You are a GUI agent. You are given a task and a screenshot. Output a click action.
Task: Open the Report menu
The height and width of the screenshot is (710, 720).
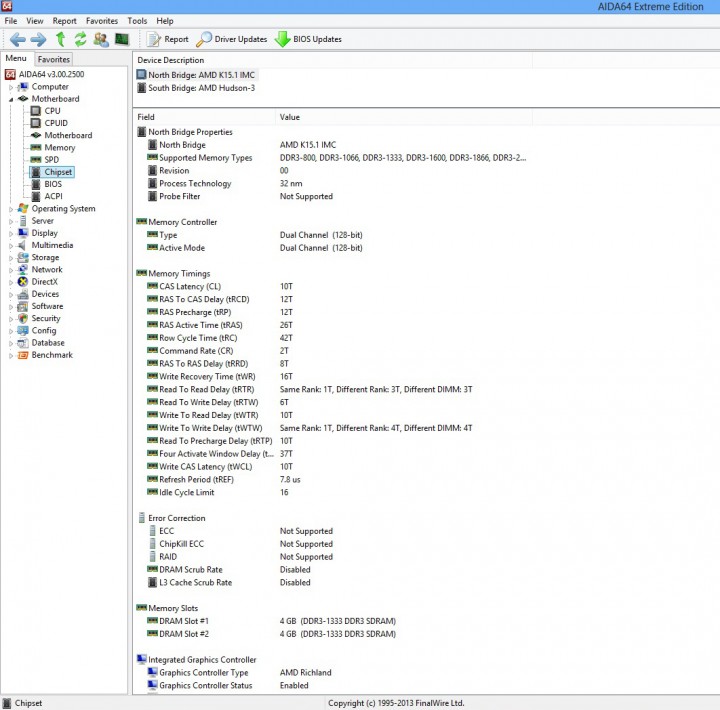tap(64, 21)
